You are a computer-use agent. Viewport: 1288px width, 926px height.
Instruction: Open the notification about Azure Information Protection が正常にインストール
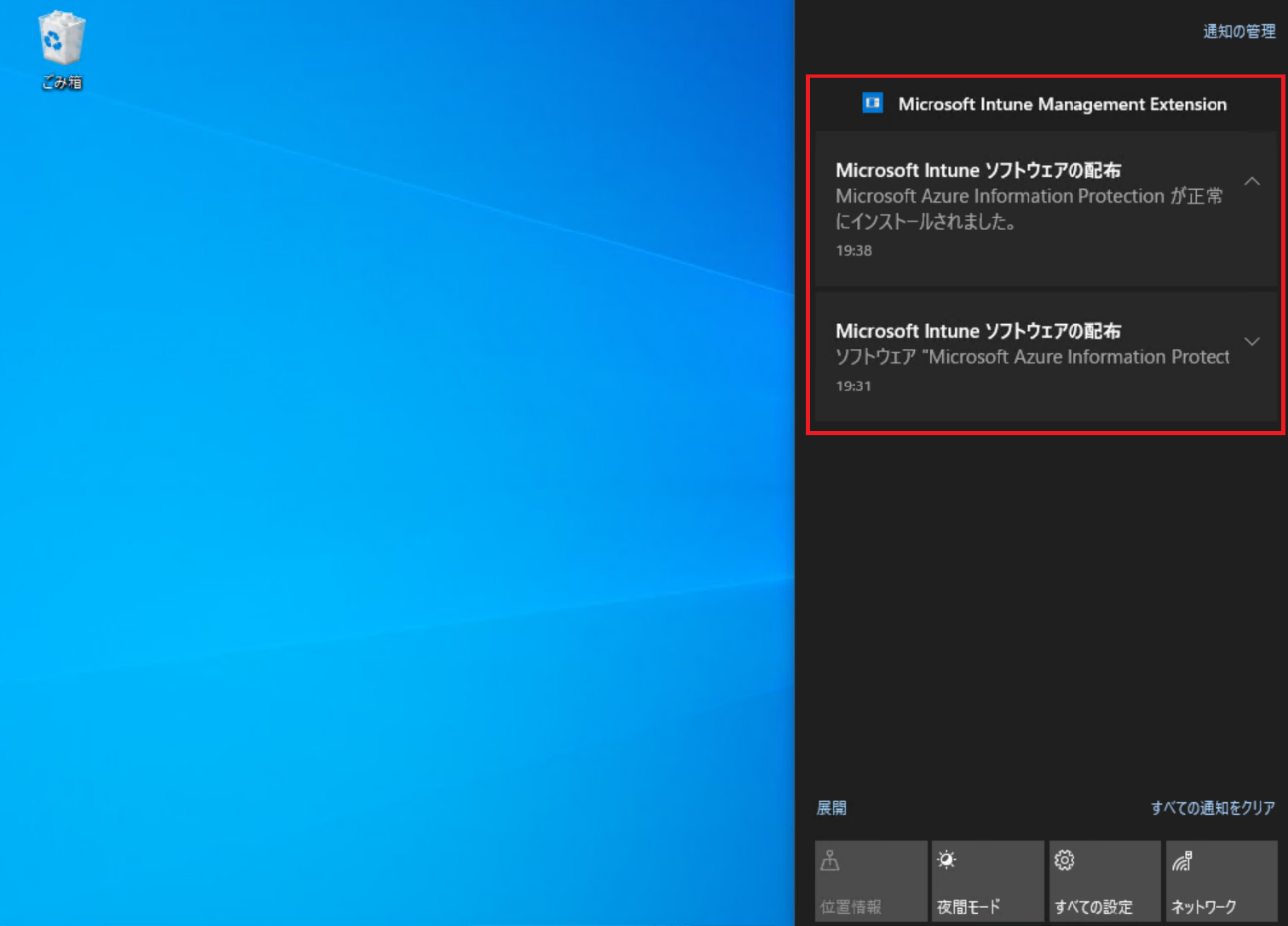tap(1046, 209)
